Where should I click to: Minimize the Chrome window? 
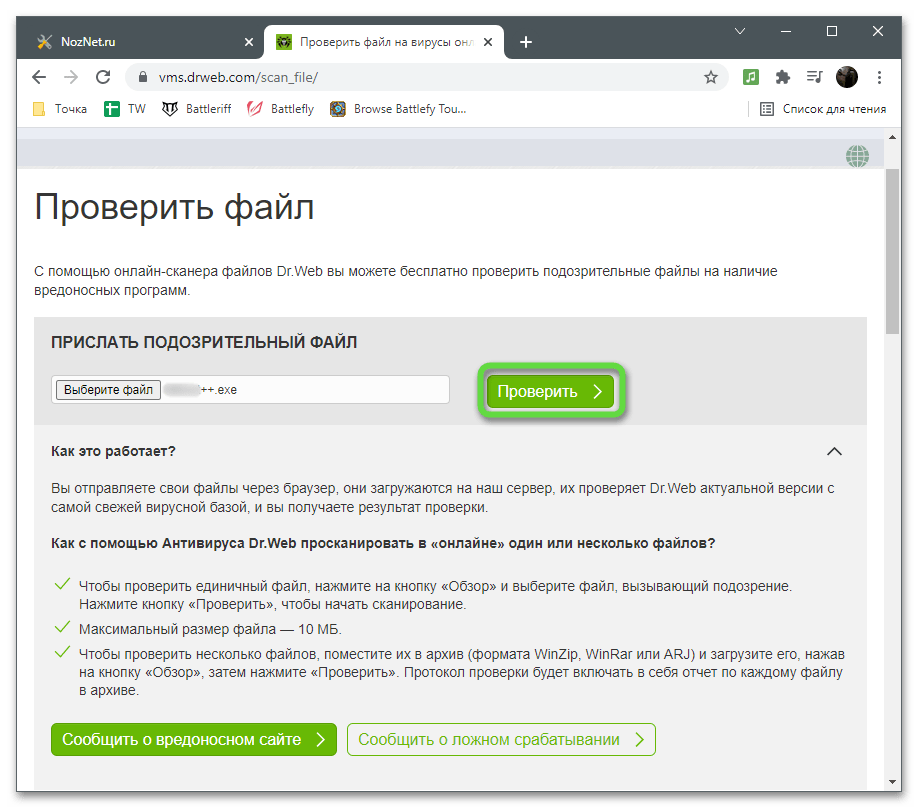[786, 31]
